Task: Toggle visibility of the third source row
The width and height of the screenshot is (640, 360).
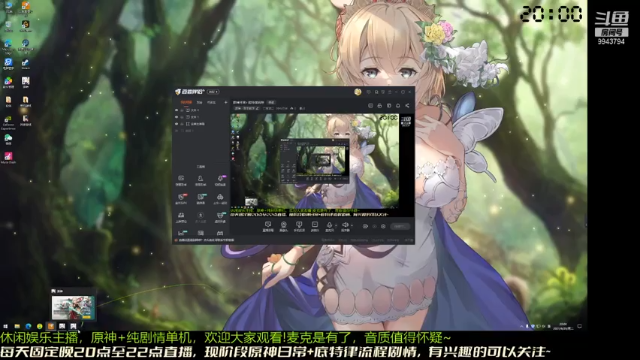Action: click(176, 124)
